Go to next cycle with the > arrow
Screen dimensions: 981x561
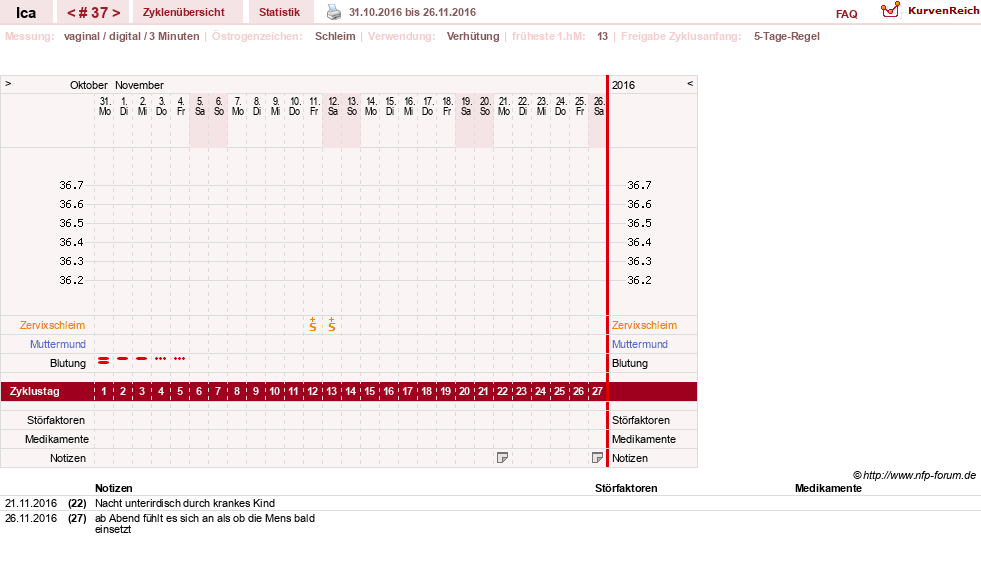point(116,13)
